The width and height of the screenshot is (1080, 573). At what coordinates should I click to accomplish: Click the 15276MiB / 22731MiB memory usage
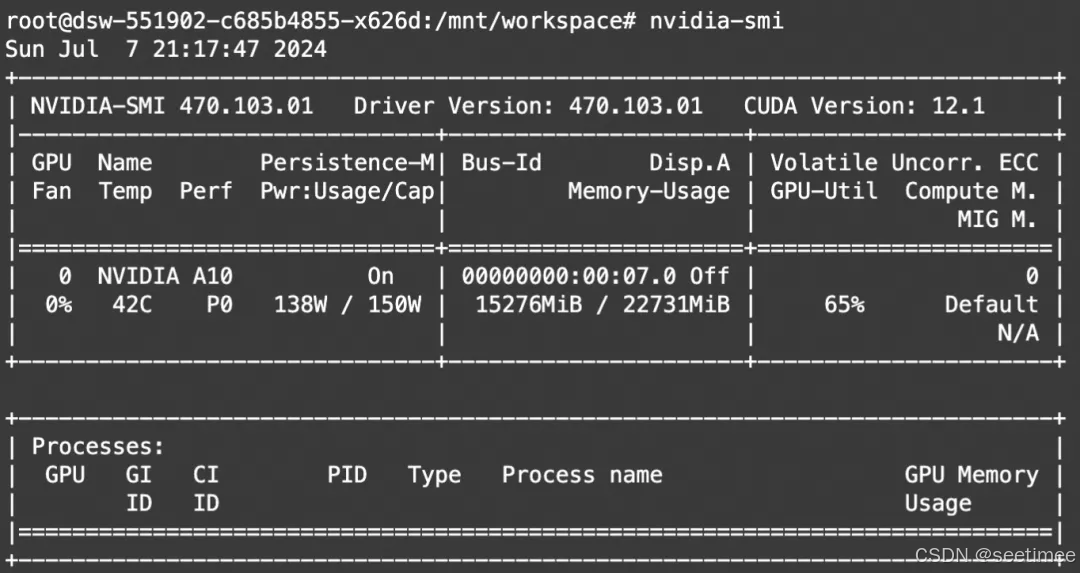click(602, 304)
